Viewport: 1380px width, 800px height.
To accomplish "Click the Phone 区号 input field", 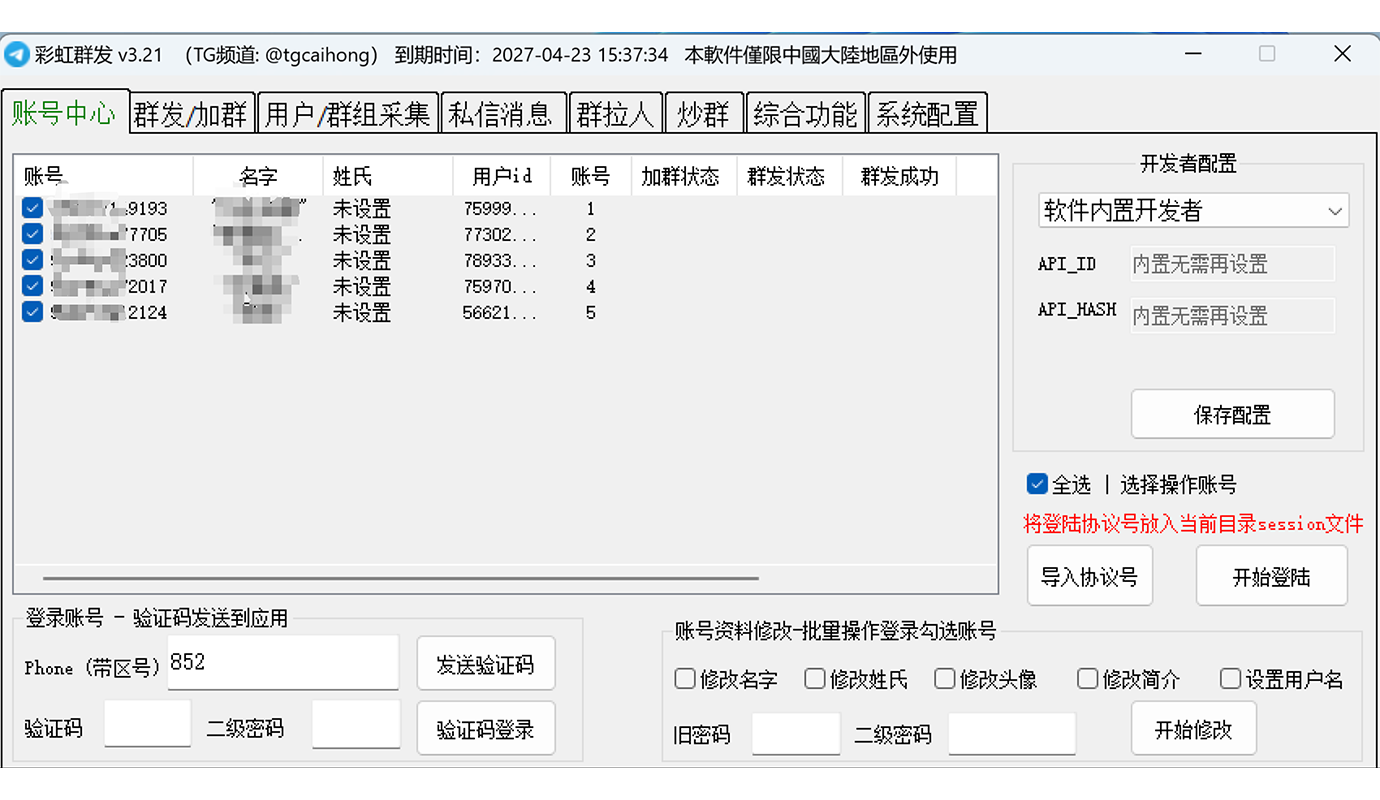I will tap(283, 663).
